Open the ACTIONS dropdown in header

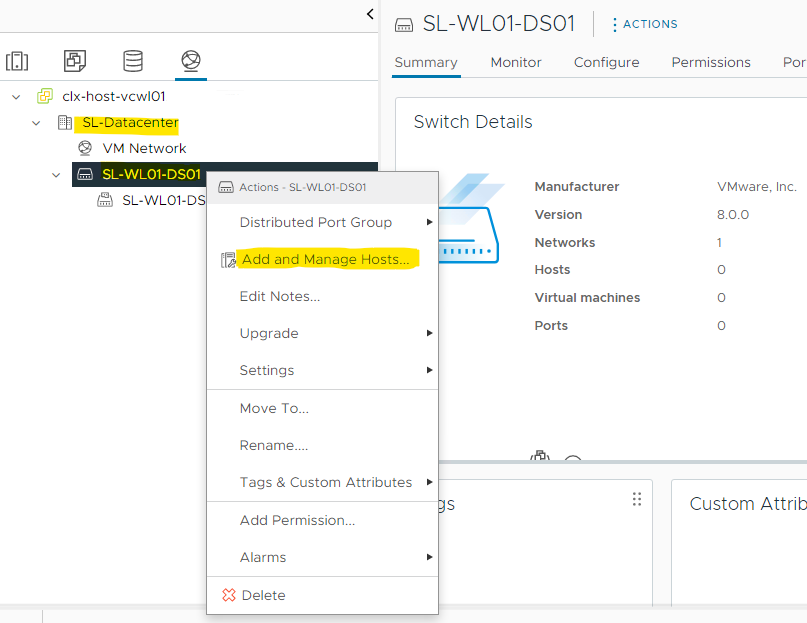(x=645, y=24)
